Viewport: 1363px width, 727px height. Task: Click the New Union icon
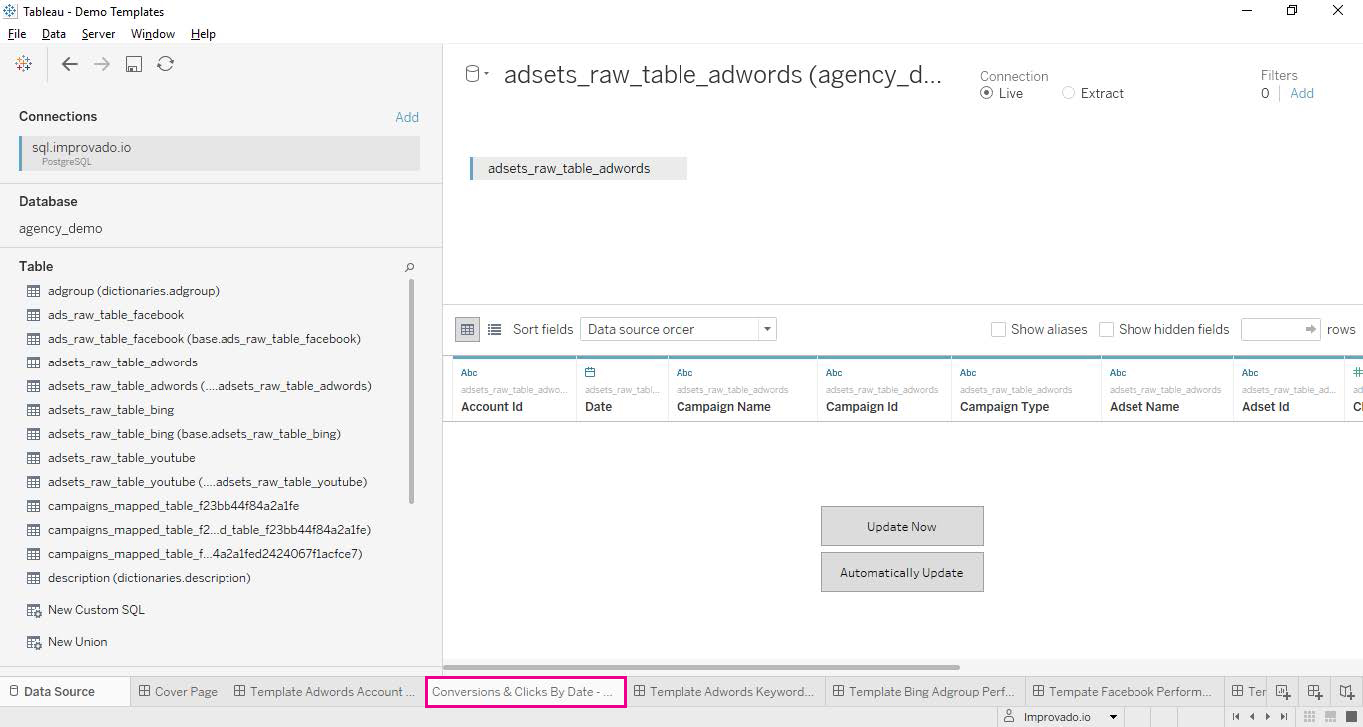(34, 642)
